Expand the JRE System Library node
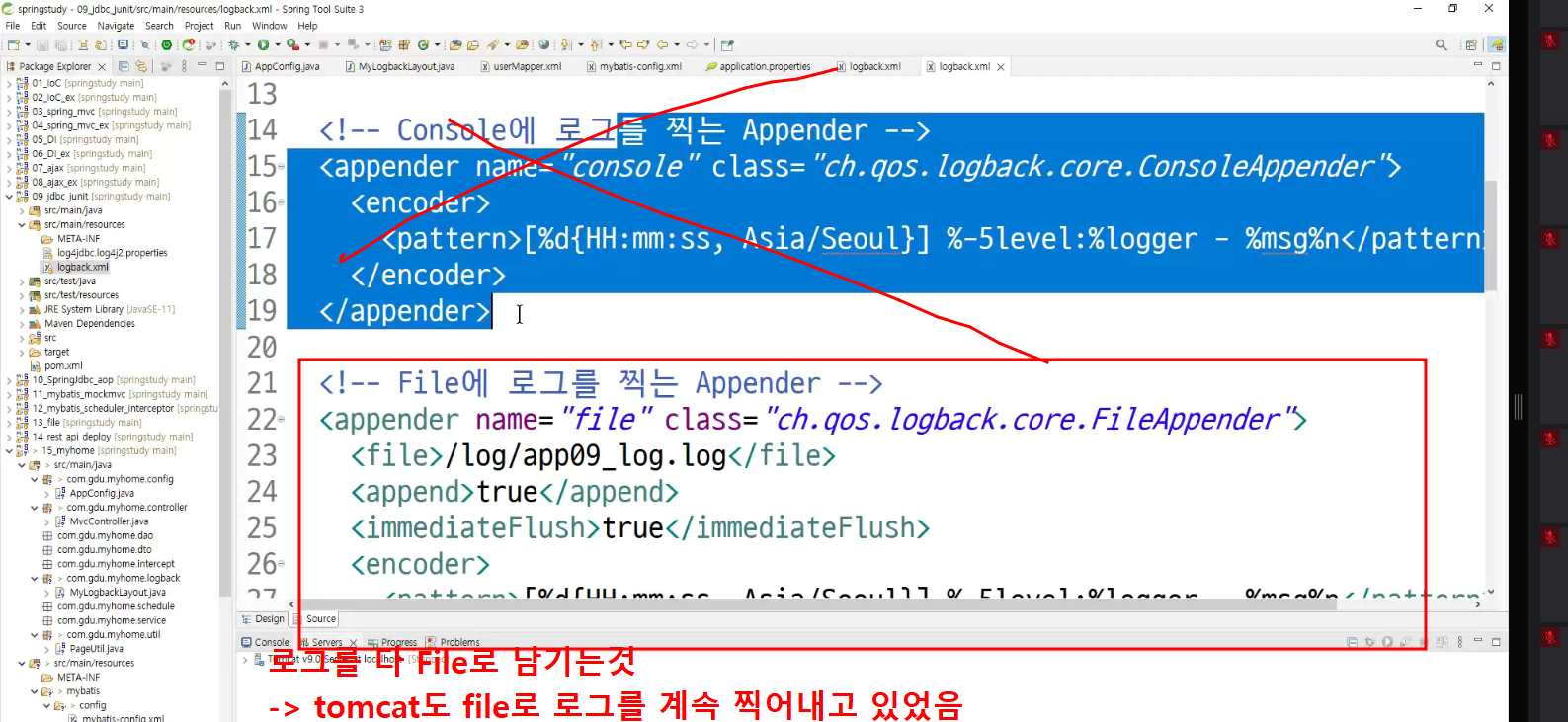Image resolution: width=1568 pixels, height=722 pixels. (22, 310)
